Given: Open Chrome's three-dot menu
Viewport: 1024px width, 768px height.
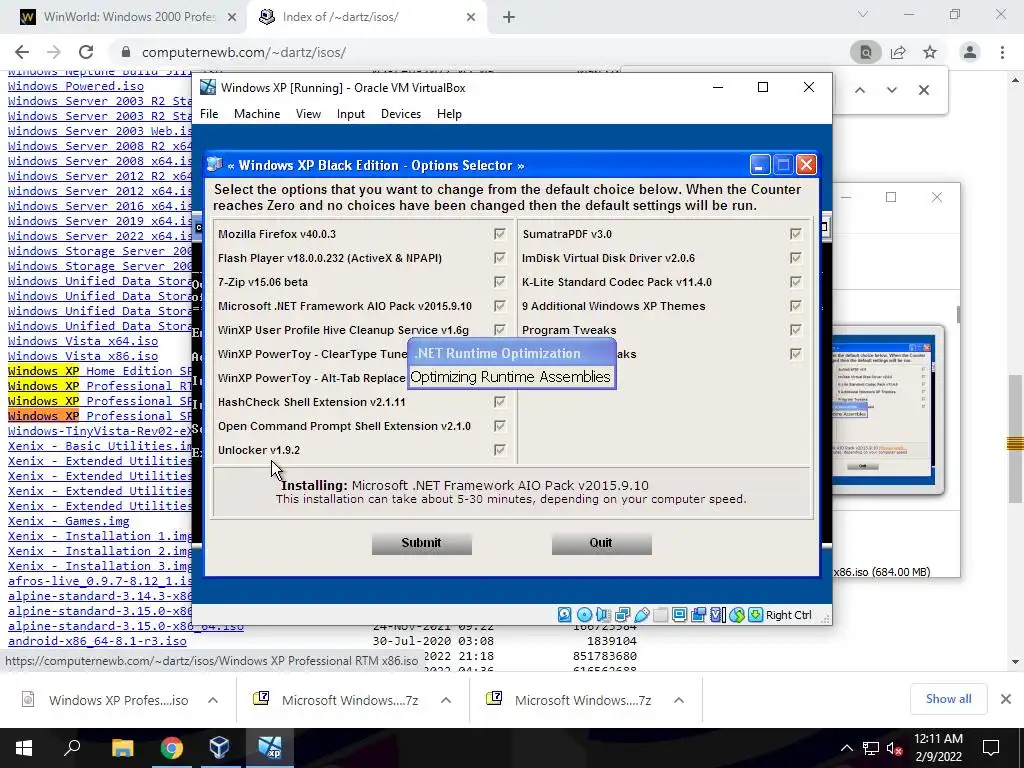Looking at the screenshot, I should [1002, 52].
